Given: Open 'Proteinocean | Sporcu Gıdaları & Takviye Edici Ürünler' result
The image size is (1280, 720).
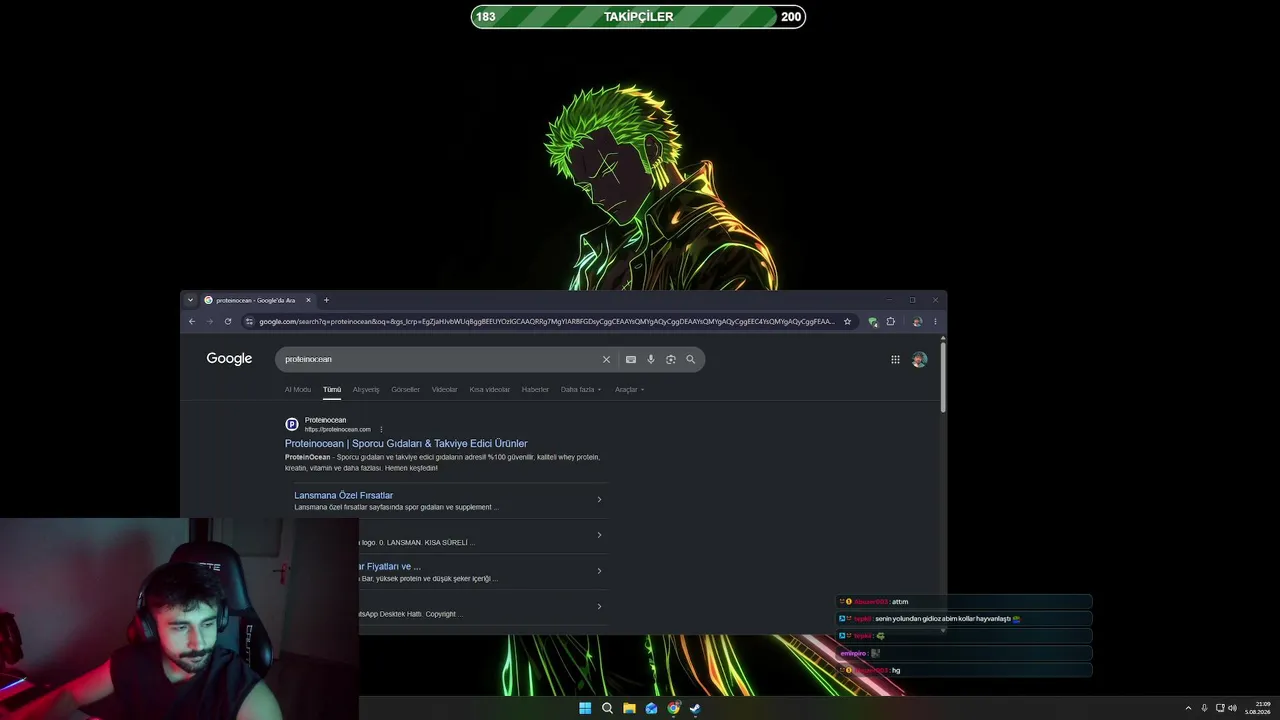Looking at the screenshot, I should [406, 444].
